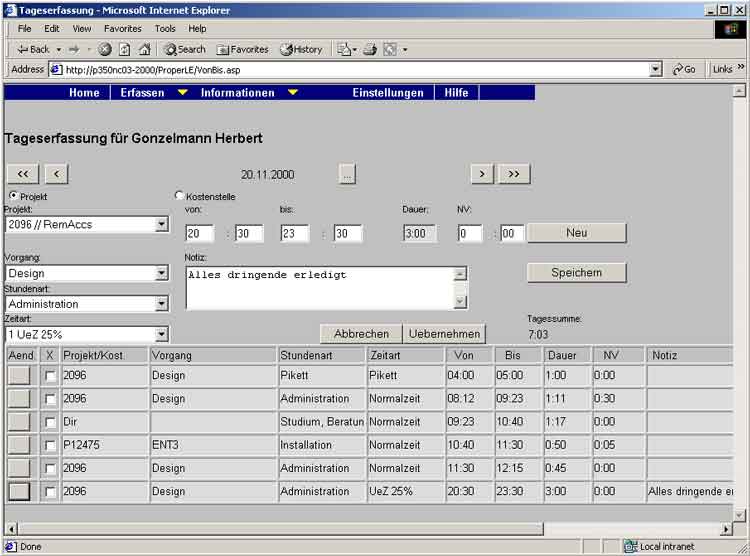This screenshot has height=556, width=750.
Task: Click the edit button of 08:12 row
Action: point(19,398)
